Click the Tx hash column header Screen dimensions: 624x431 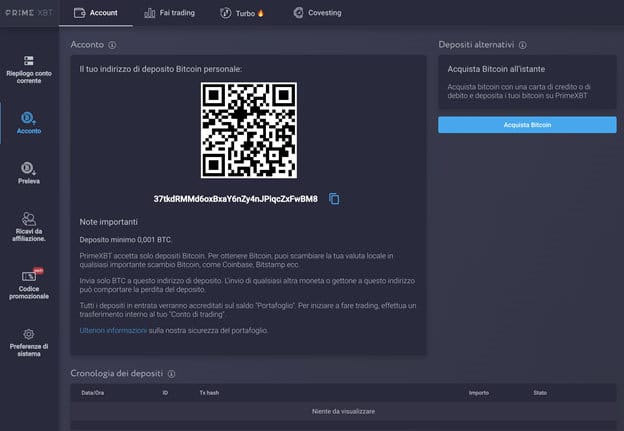209,393
